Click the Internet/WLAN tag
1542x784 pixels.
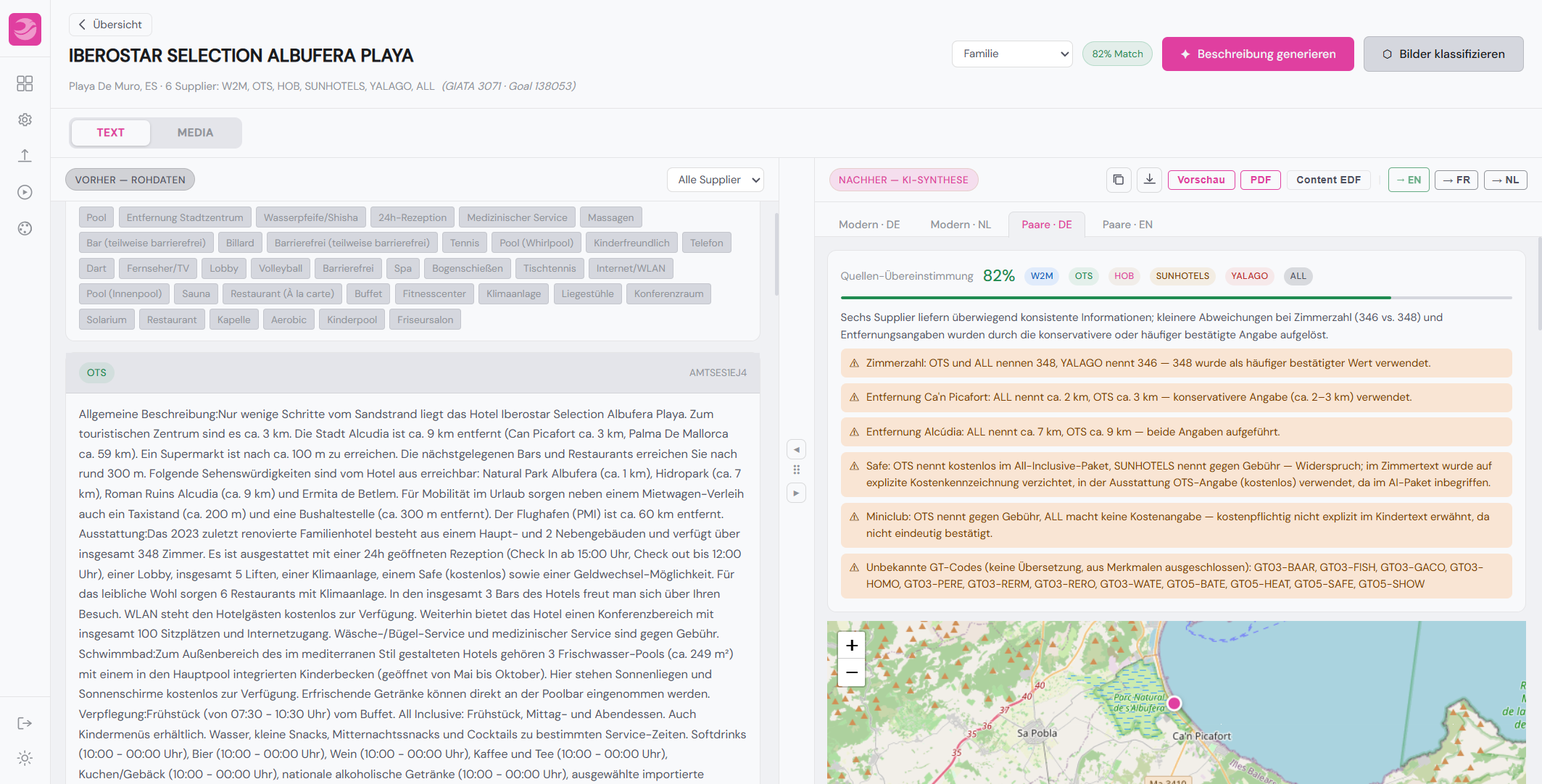tap(631, 268)
